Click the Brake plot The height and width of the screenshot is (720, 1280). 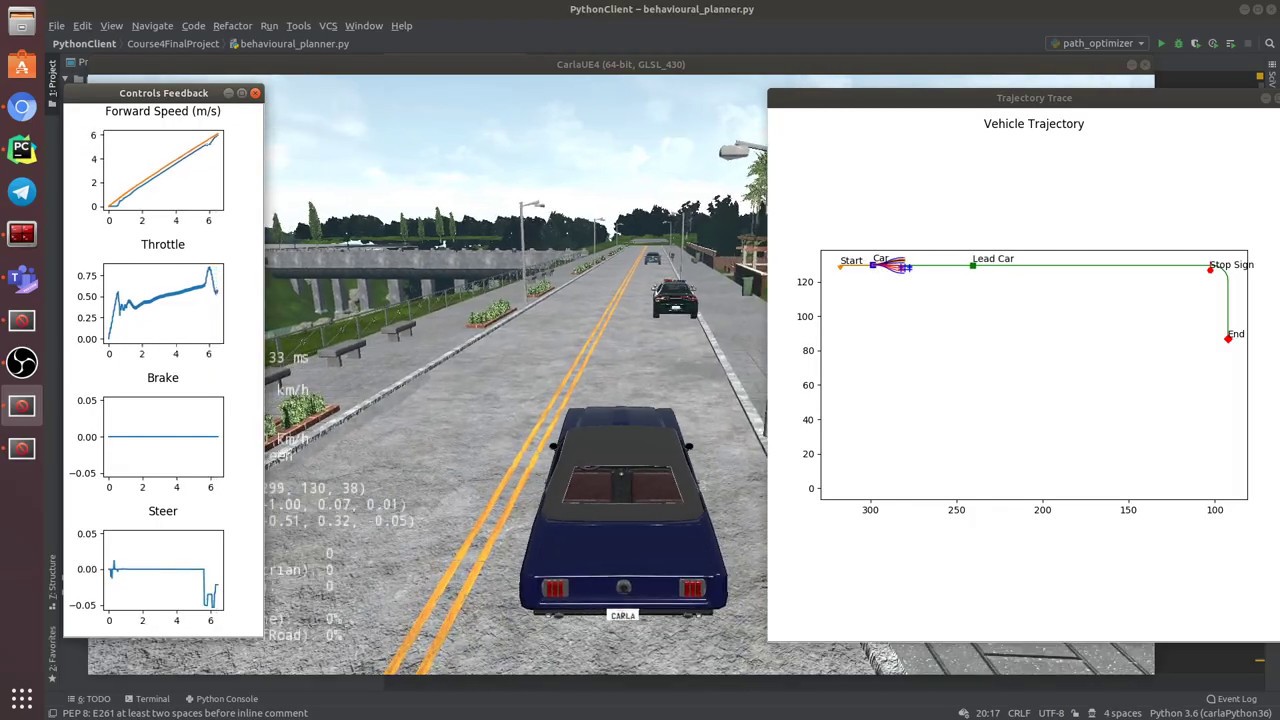(x=163, y=437)
